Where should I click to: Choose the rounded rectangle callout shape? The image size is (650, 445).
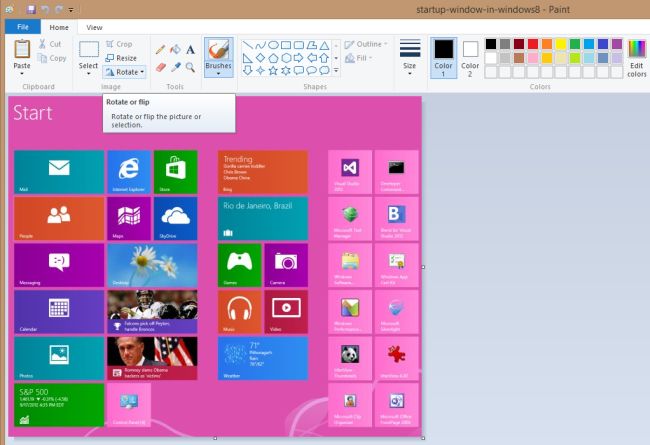[299, 71]
